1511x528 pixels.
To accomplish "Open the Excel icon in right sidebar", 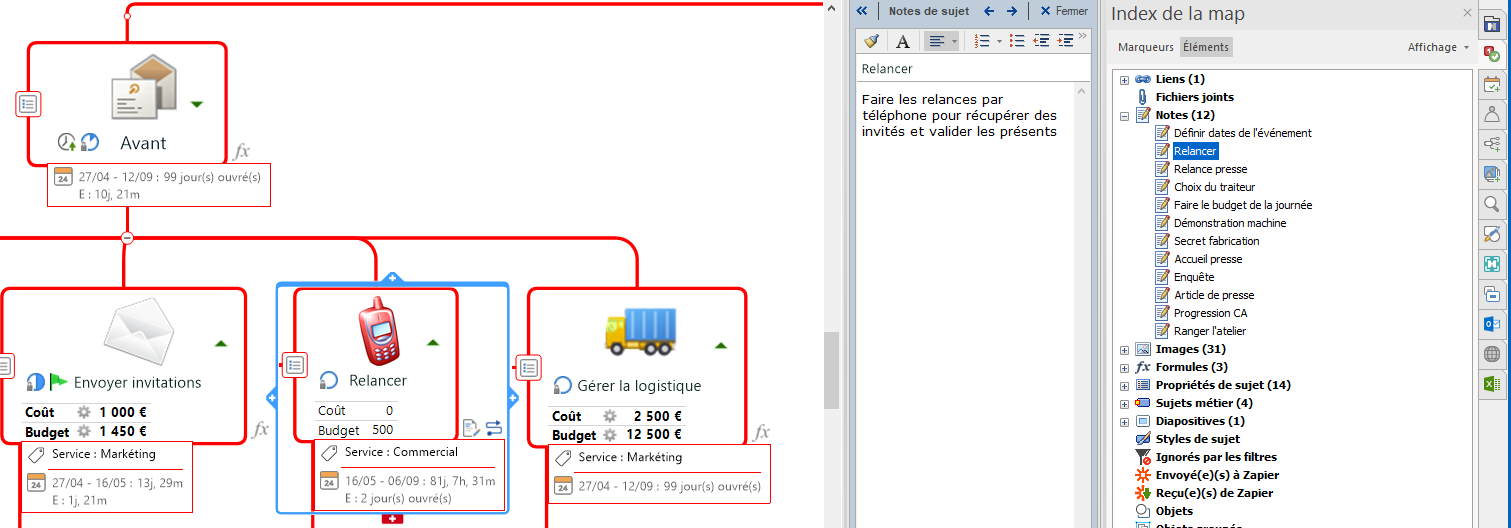I will tap(1491, 383).
